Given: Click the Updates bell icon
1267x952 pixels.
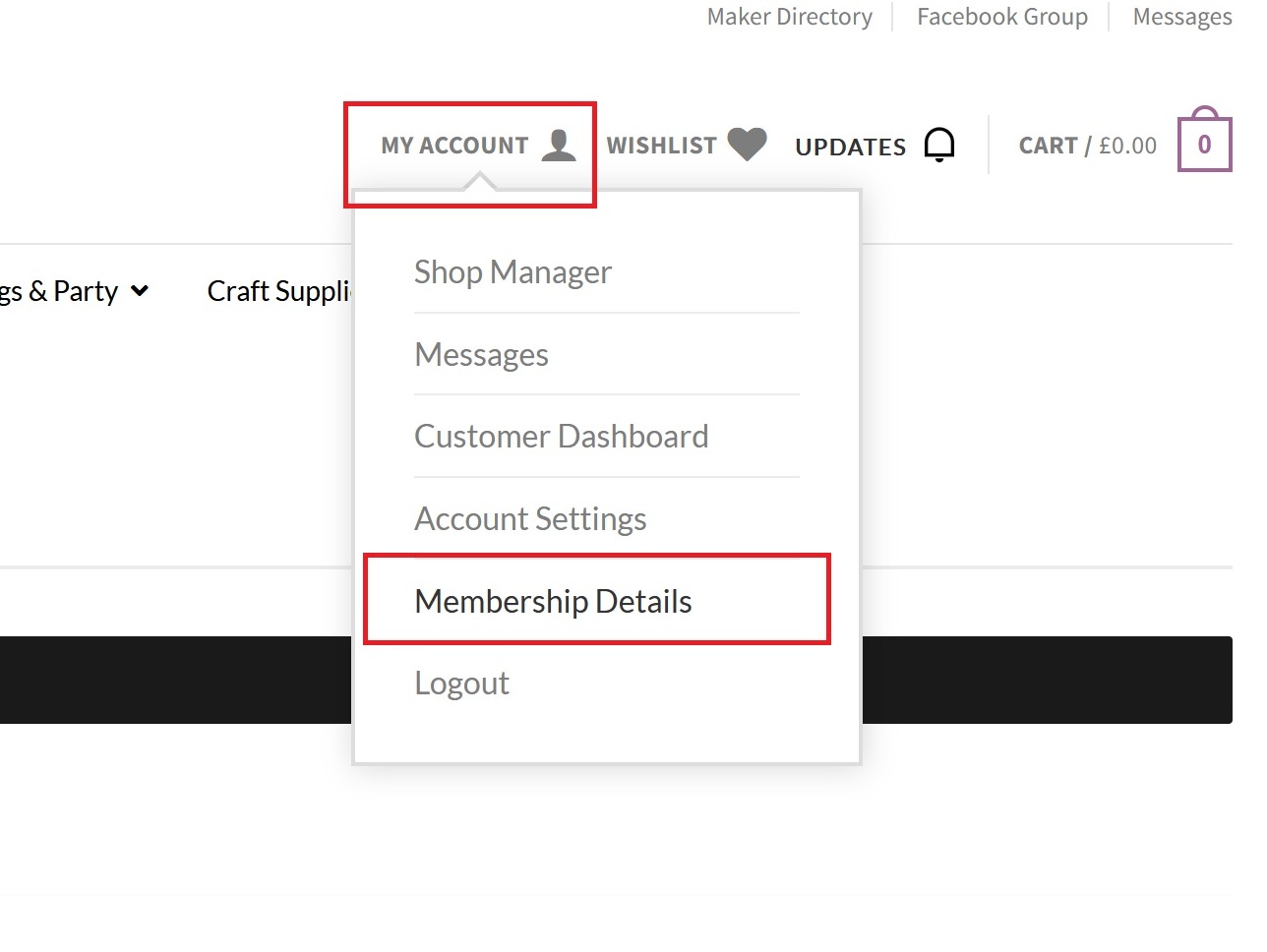Looking at the screenshot, I should (x=939, y=145).
